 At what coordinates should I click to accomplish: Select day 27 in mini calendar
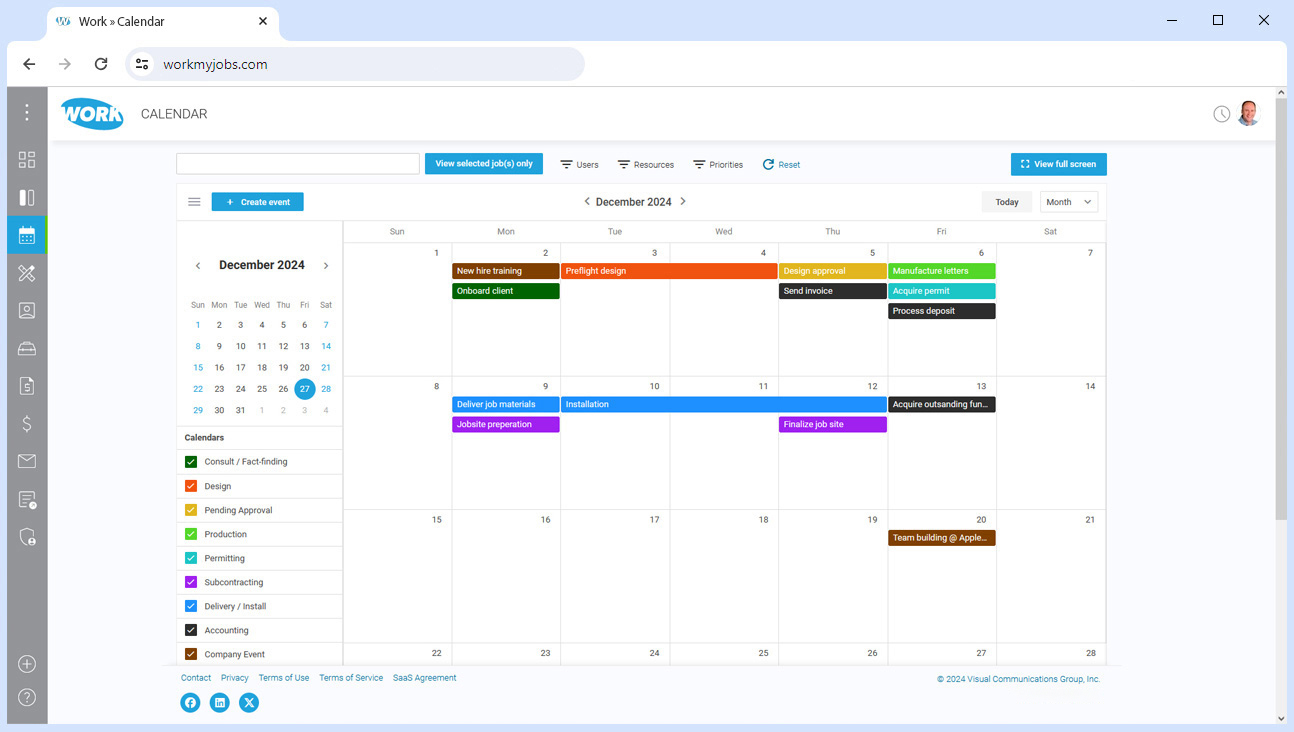pos(305,389)
